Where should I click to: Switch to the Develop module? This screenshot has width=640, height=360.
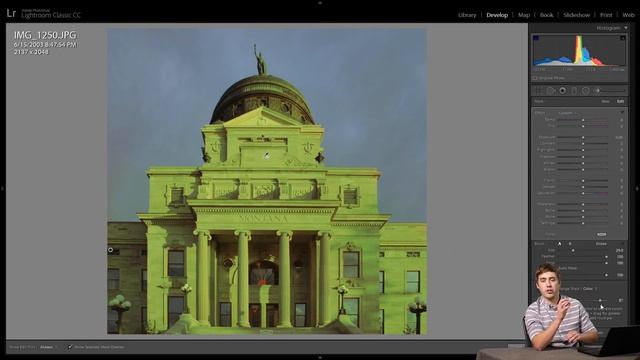497,15
